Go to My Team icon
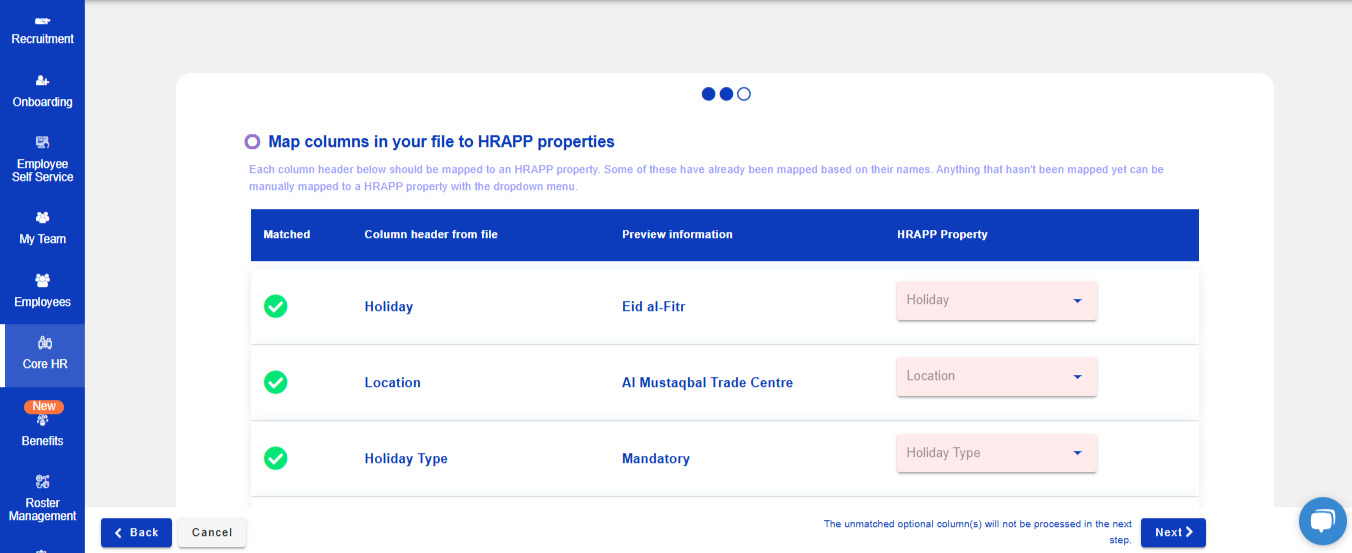1352x553 pixels. 42,218
